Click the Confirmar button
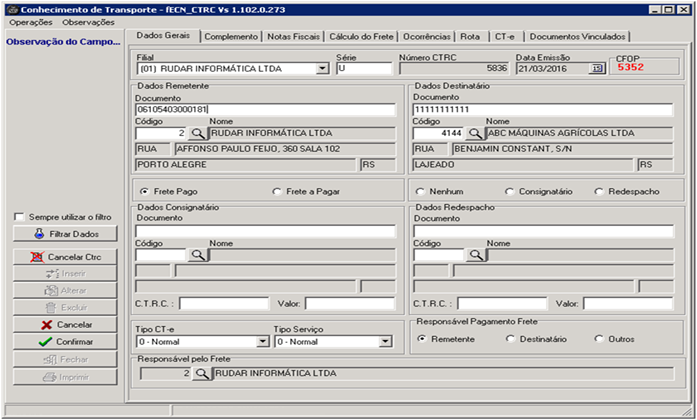 click(x=65, y=342)
